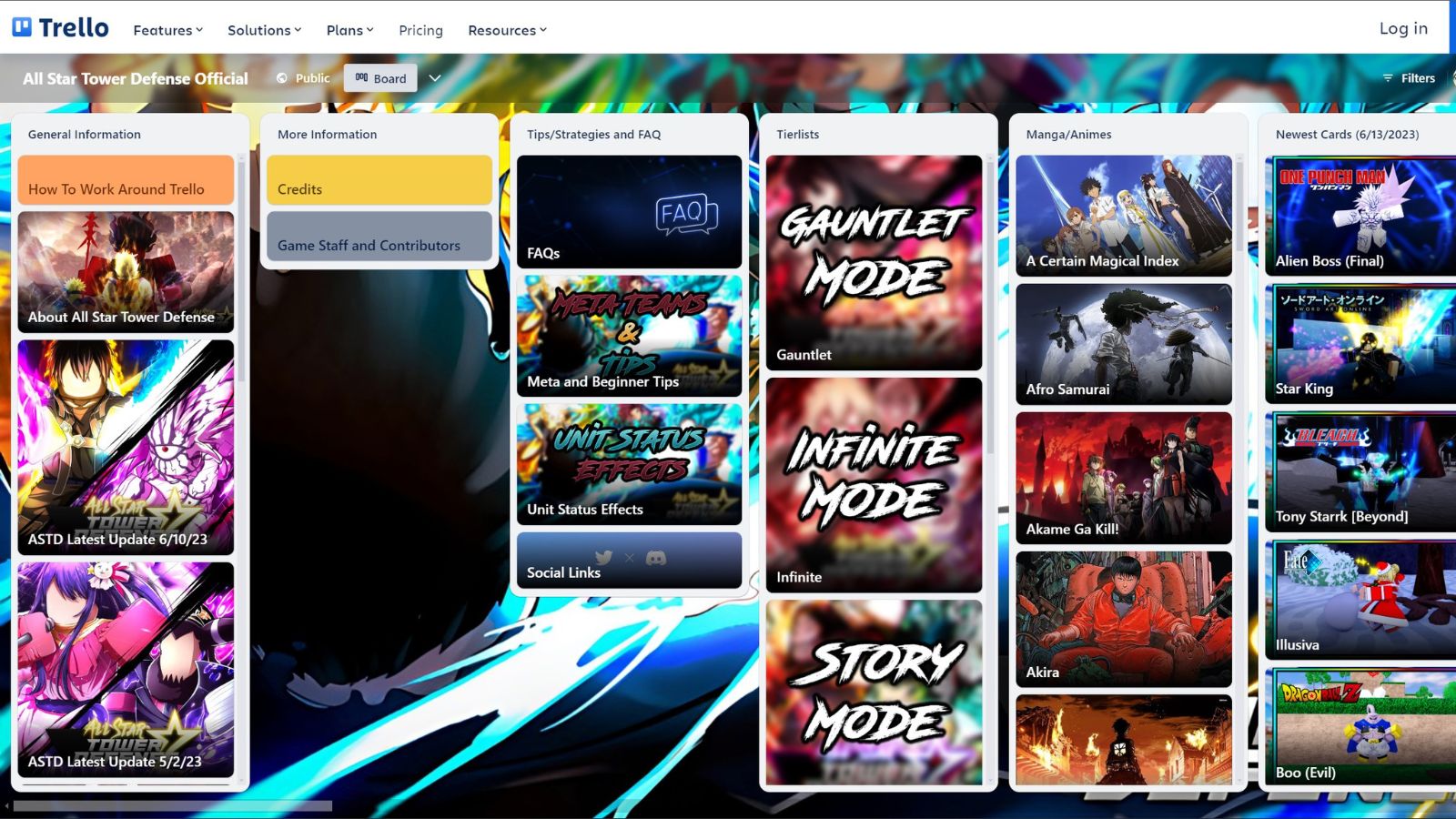Image resolution: width=1456 pixels, height=819 pixels.
Task: Click the FAQ speech bubble icon
Action: point(686,215)
